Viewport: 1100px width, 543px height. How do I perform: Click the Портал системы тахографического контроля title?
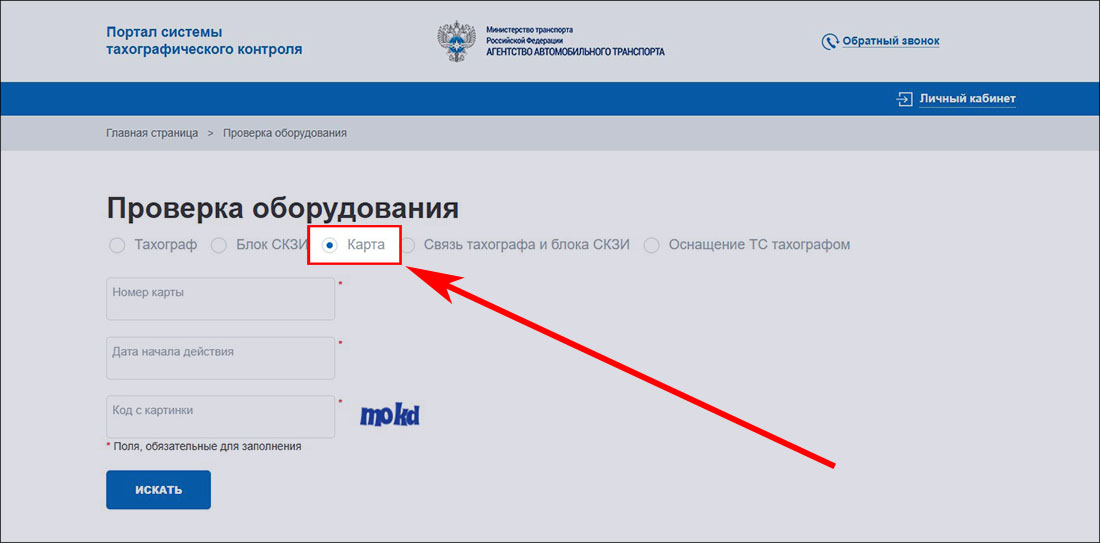click(204, 41)
